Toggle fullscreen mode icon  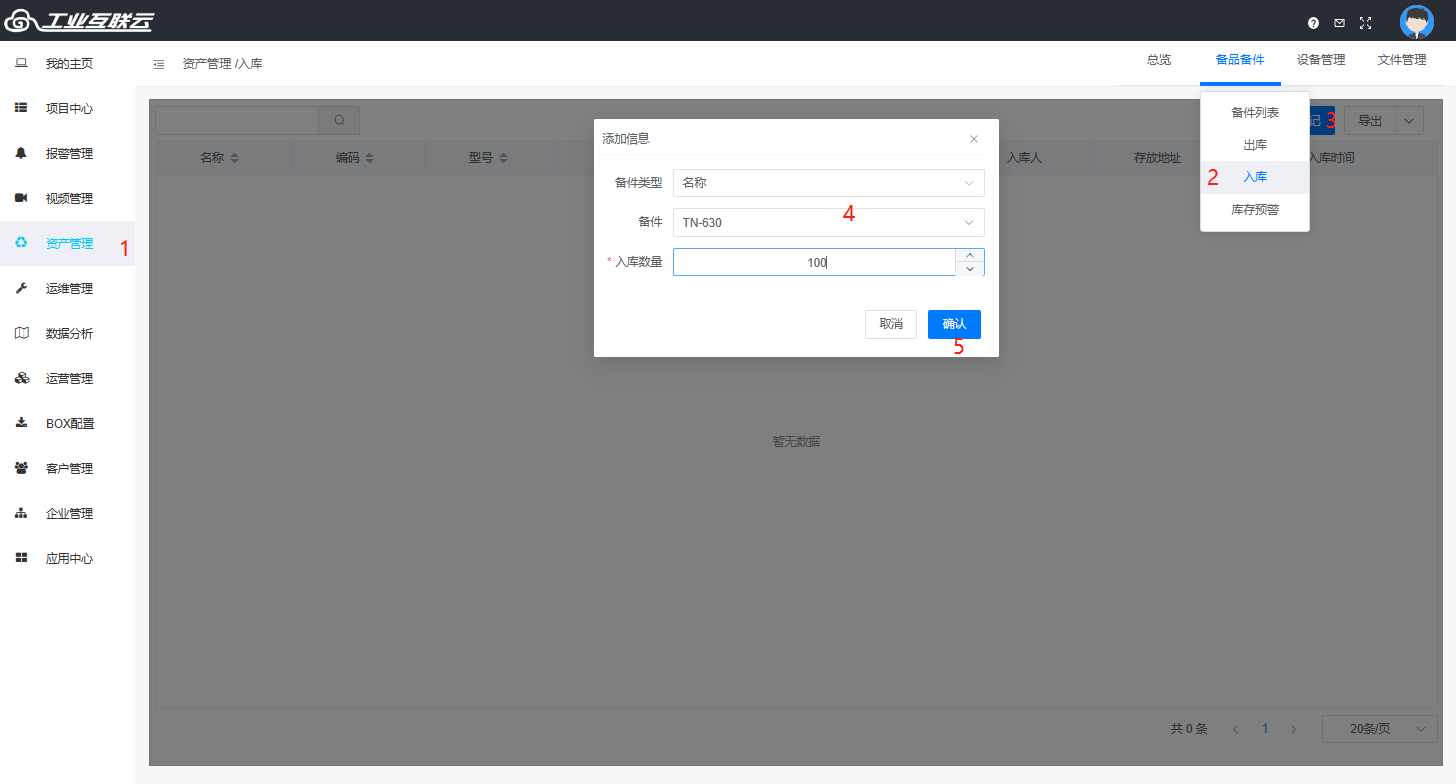click(1365, 23)
